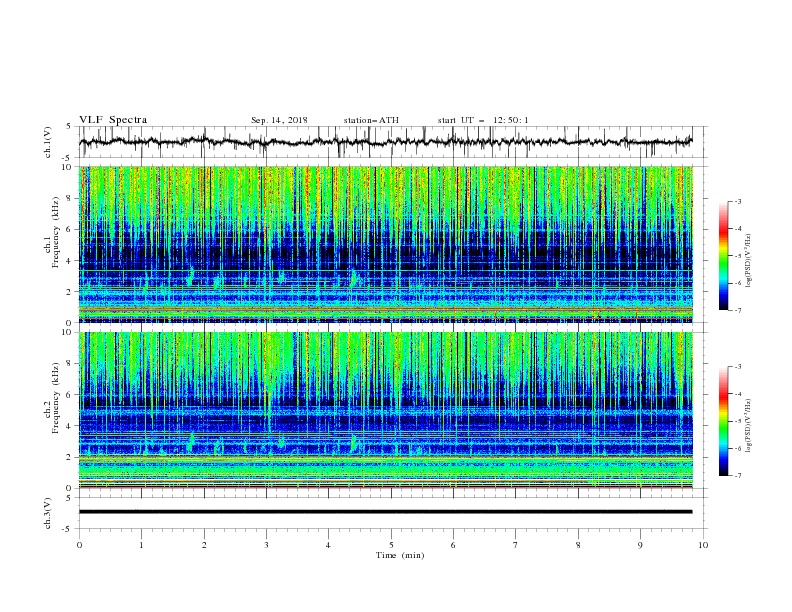This screenshot has width=792, height=612.
Task: Click the time axis tick label "1"
Action: 142,545
